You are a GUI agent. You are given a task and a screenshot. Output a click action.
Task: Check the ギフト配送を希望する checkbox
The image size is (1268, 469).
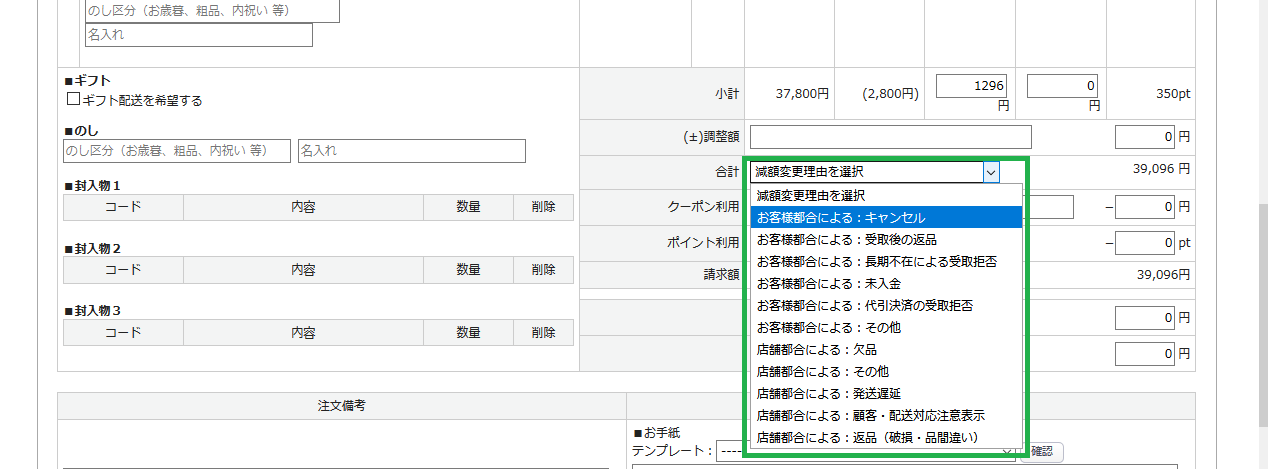coord(73,100)
